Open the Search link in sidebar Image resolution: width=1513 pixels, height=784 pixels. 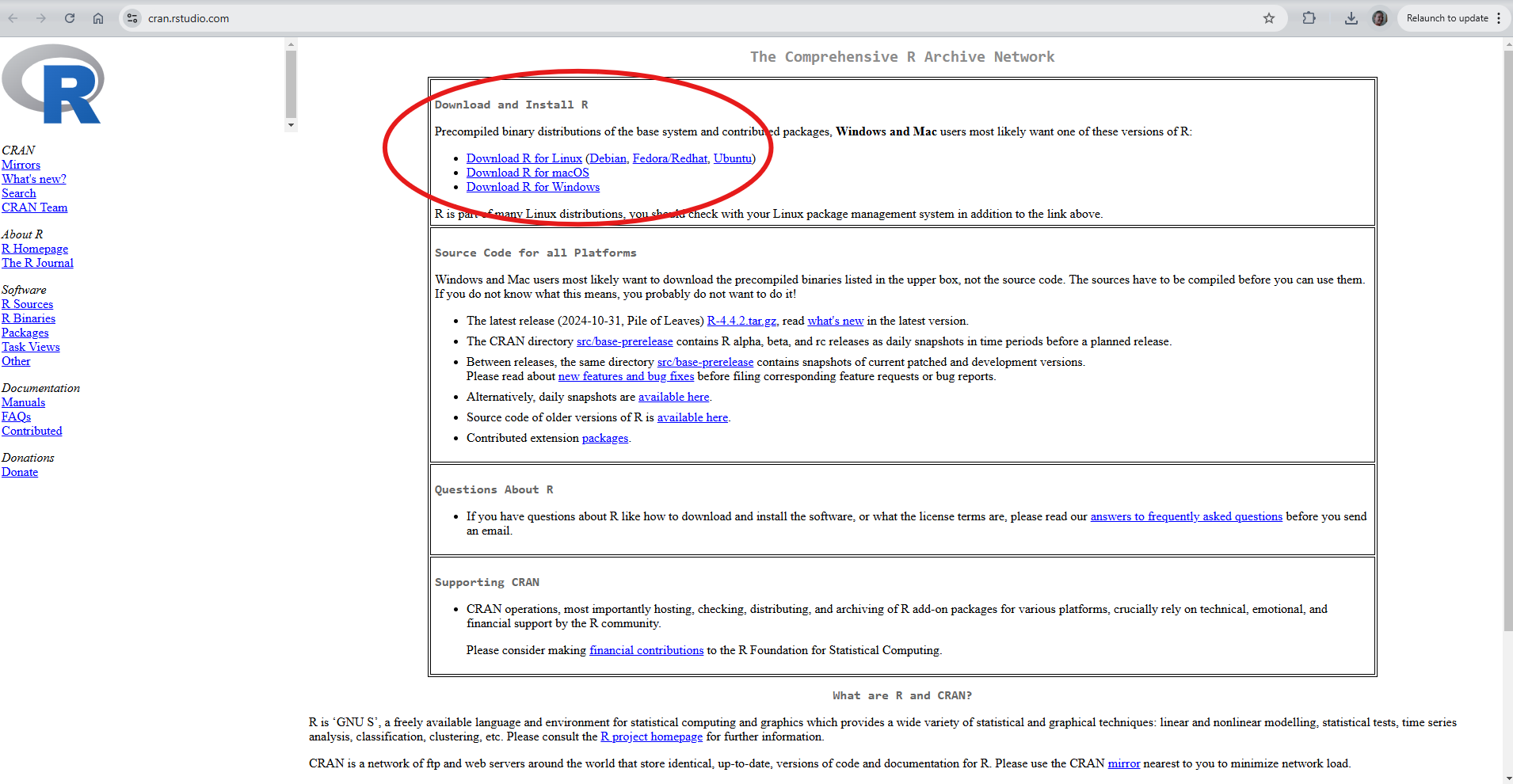[19, 193]
